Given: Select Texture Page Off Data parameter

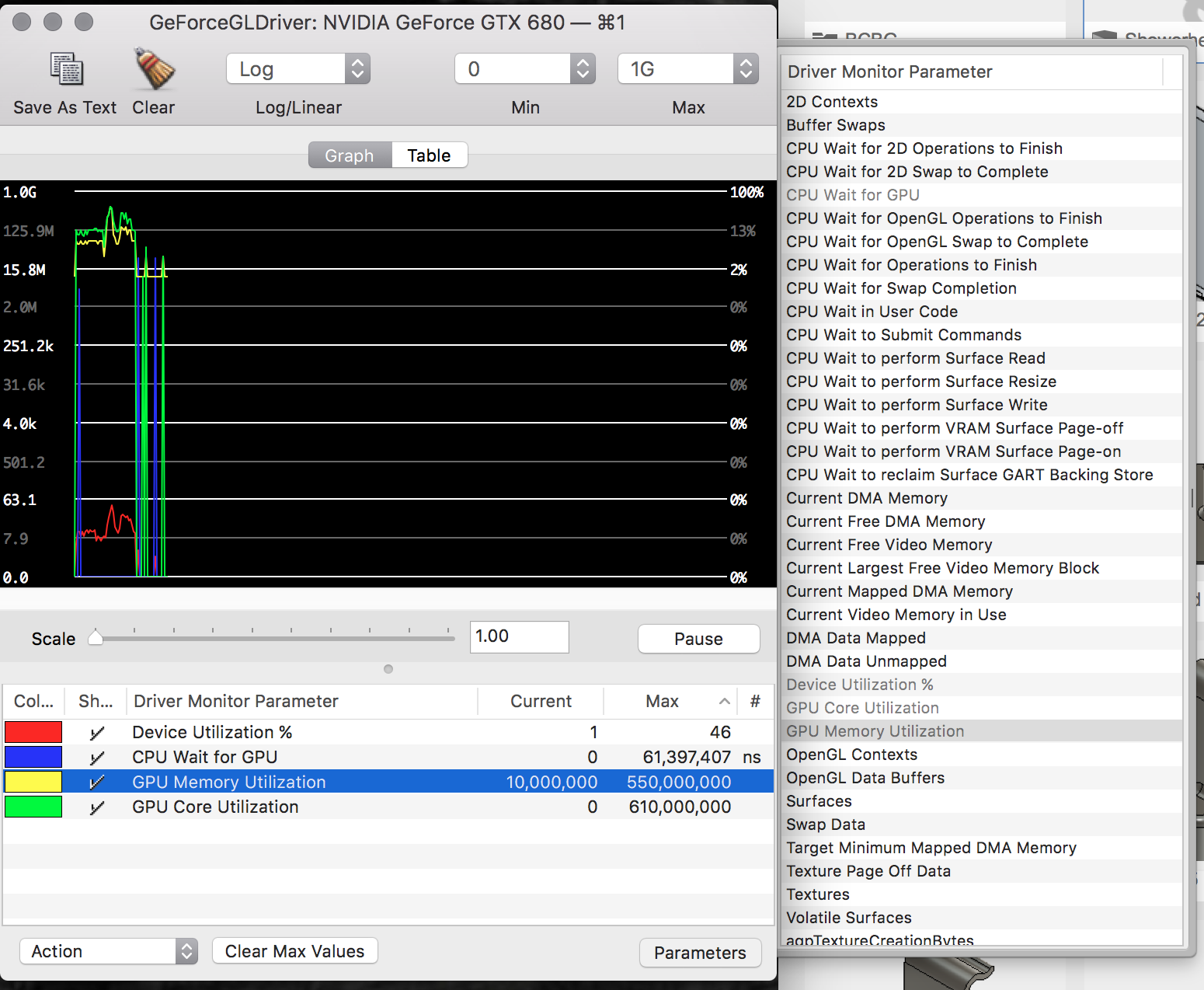Looking at the screenshot, I should pos(983,871).
